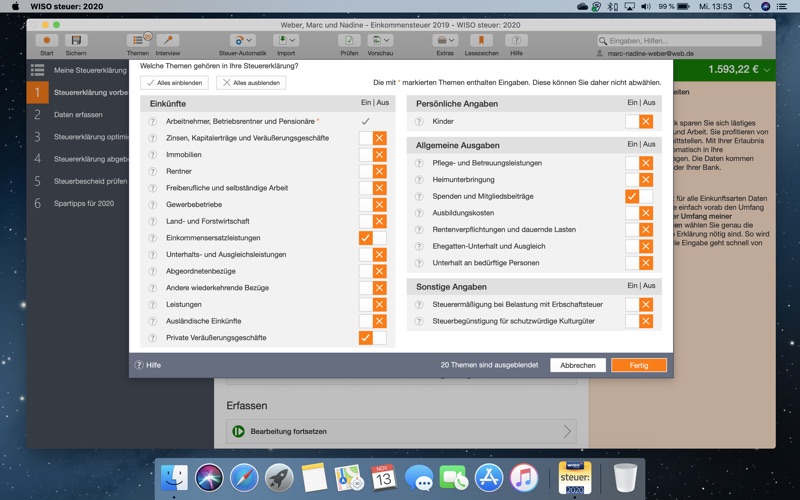Confirm with orange Fertig button
This screenshot has height=500, width=800.
click(639, 365)
